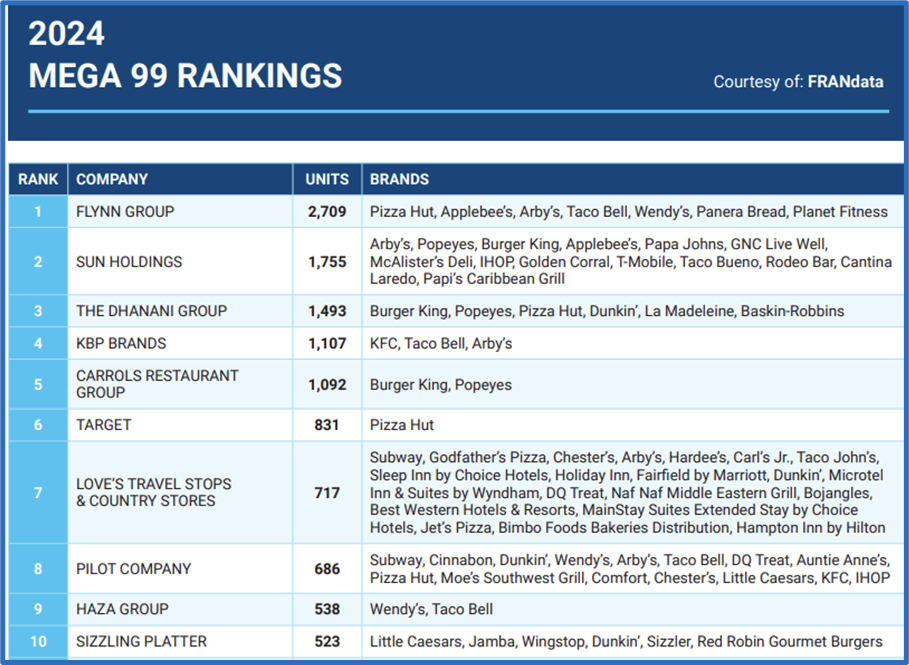Screen dimensions: 909x665
Task: Click Sizzling Platter brands starting with Little Caesars, Jamba
Action: click(x=632, y=642)
